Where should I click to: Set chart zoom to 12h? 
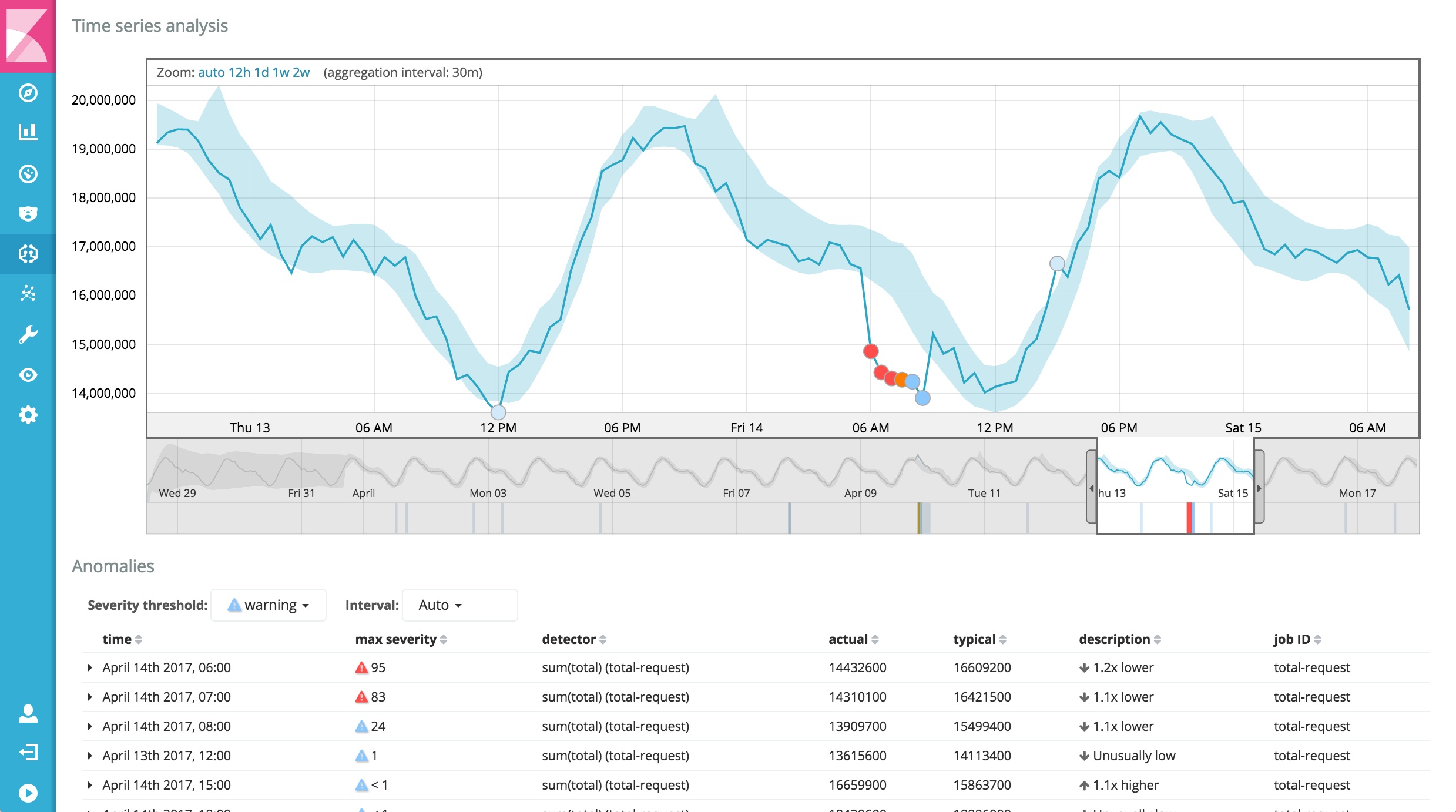239,72
